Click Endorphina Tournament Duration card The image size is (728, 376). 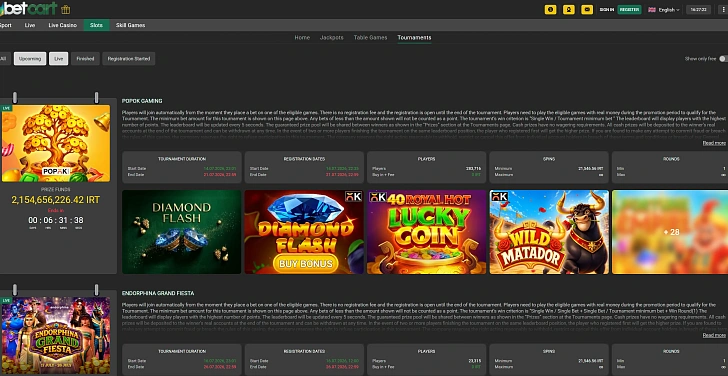point(182,360)
